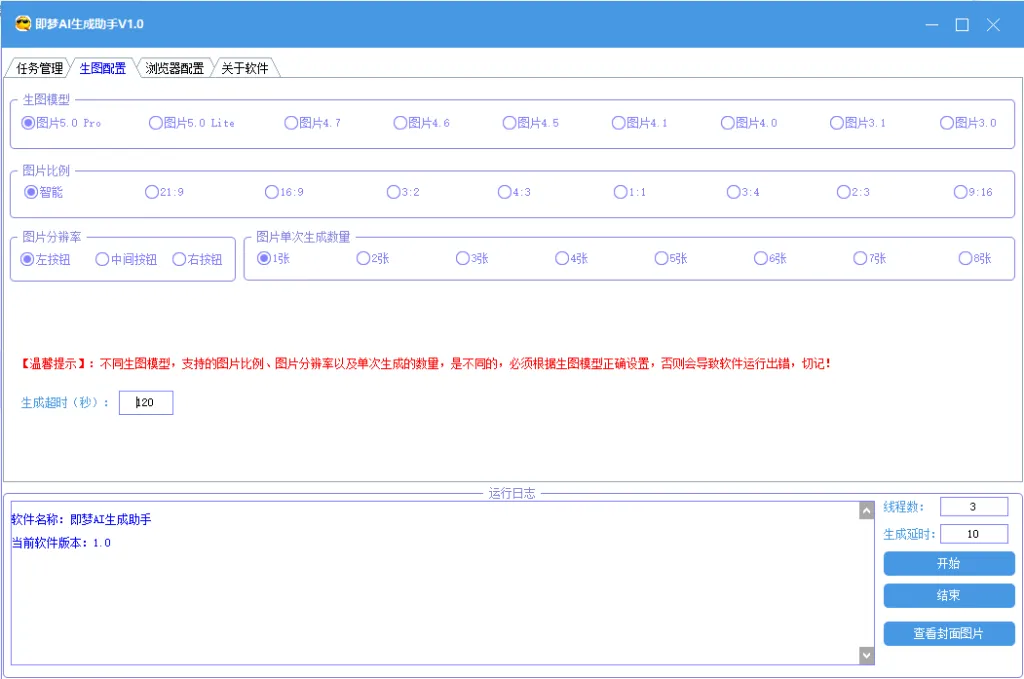Open the 任务管理 tab
This screenshot has height=679, width=1024.
pos(39,68)
